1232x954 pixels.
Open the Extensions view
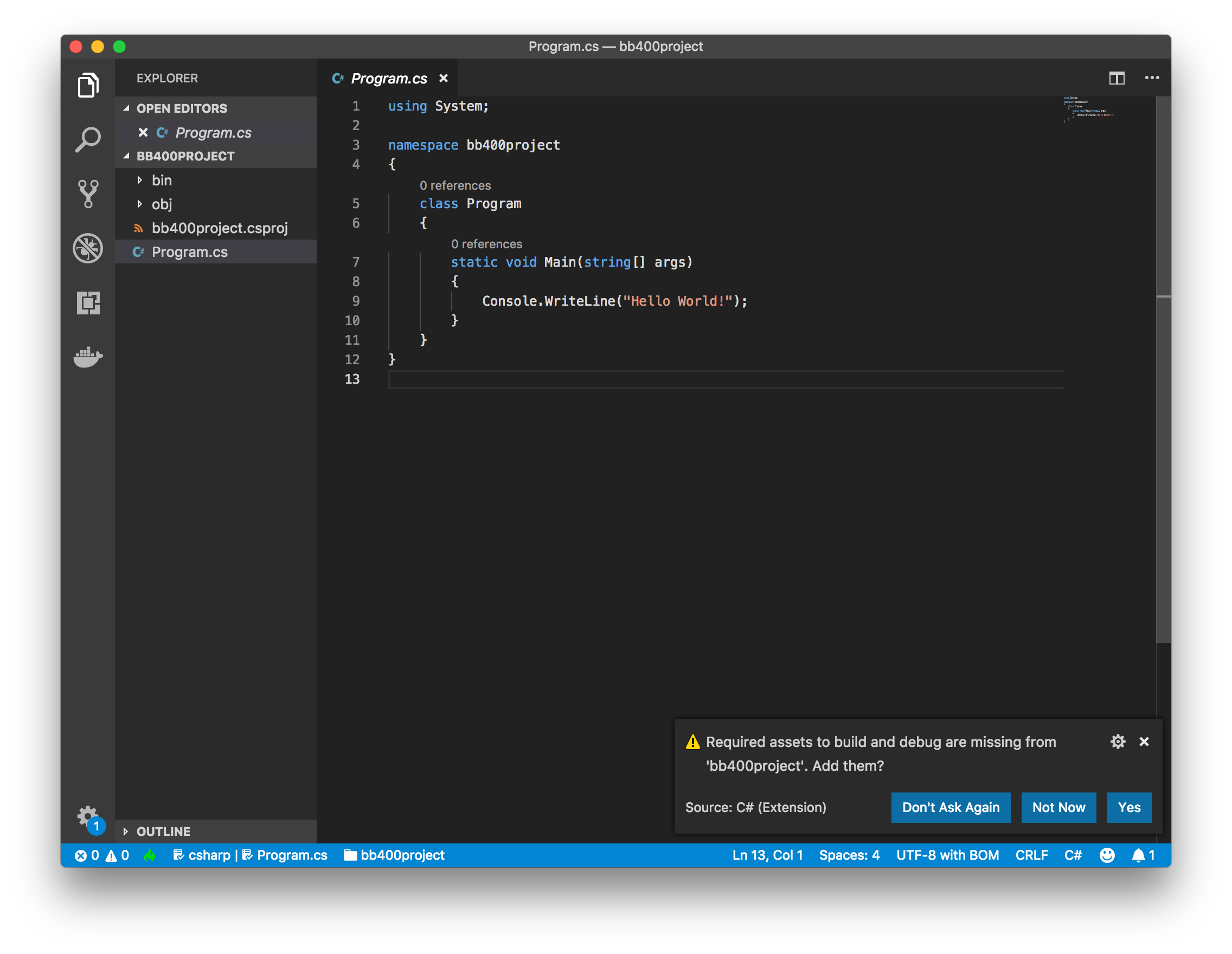[88, 303]
